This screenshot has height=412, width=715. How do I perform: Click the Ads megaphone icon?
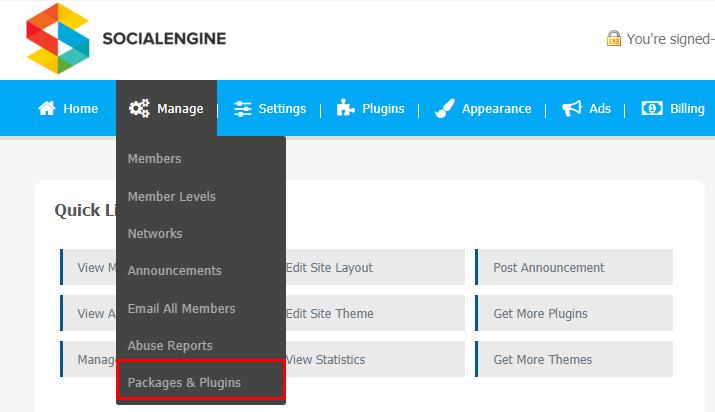tap(572, 108)
